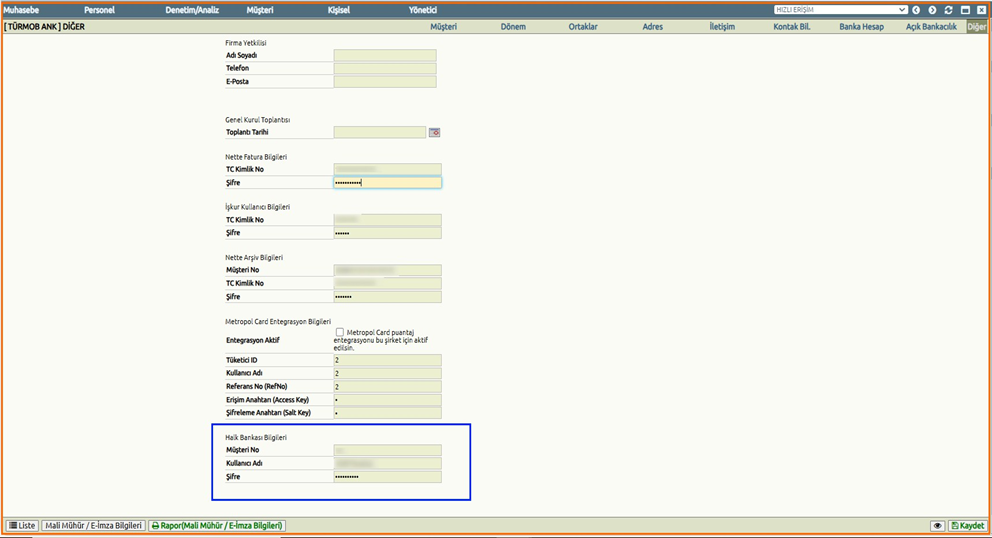The image size is (992, 538).
Task: Switch to the Açık Bankacılık tab
Action: [931, 27]
